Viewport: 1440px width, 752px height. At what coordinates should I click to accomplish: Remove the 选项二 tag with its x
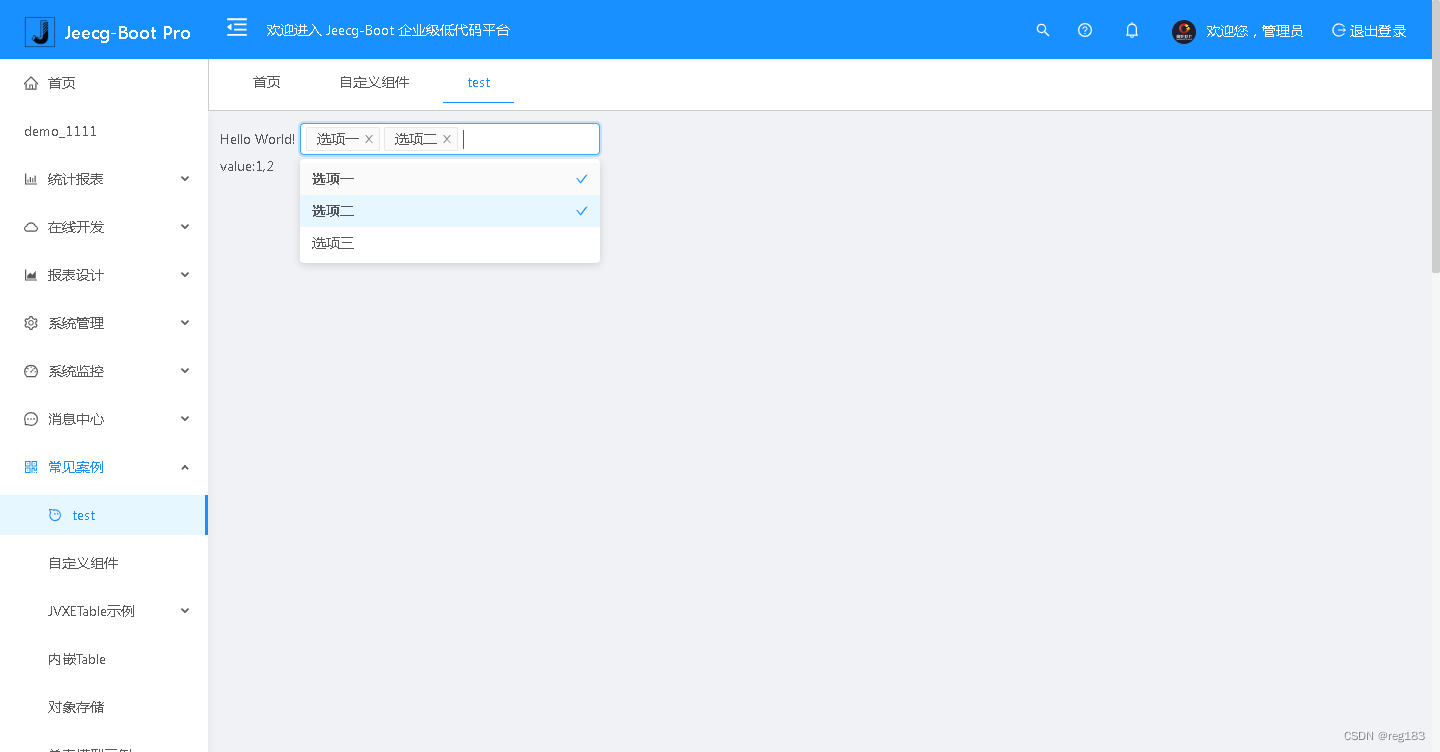pos(447,139)
